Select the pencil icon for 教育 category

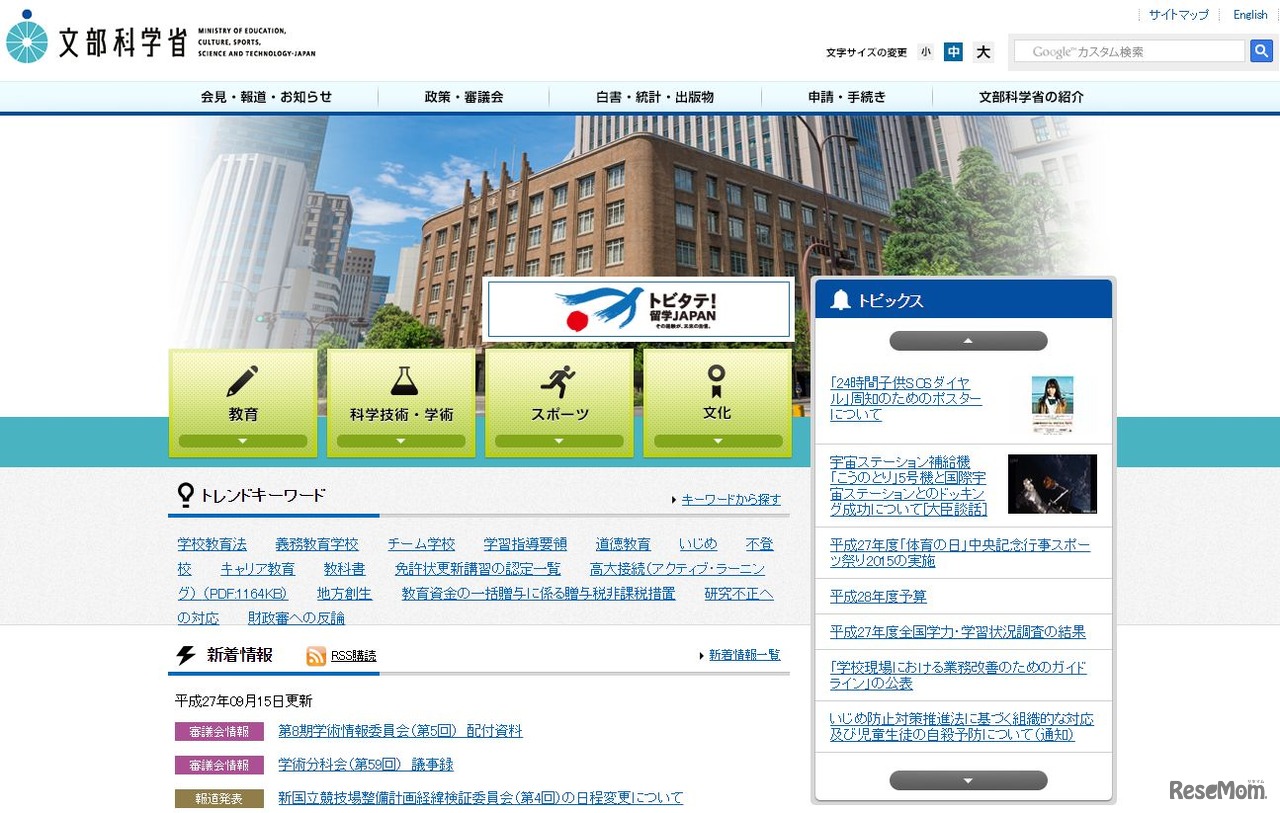coord(242,382)
